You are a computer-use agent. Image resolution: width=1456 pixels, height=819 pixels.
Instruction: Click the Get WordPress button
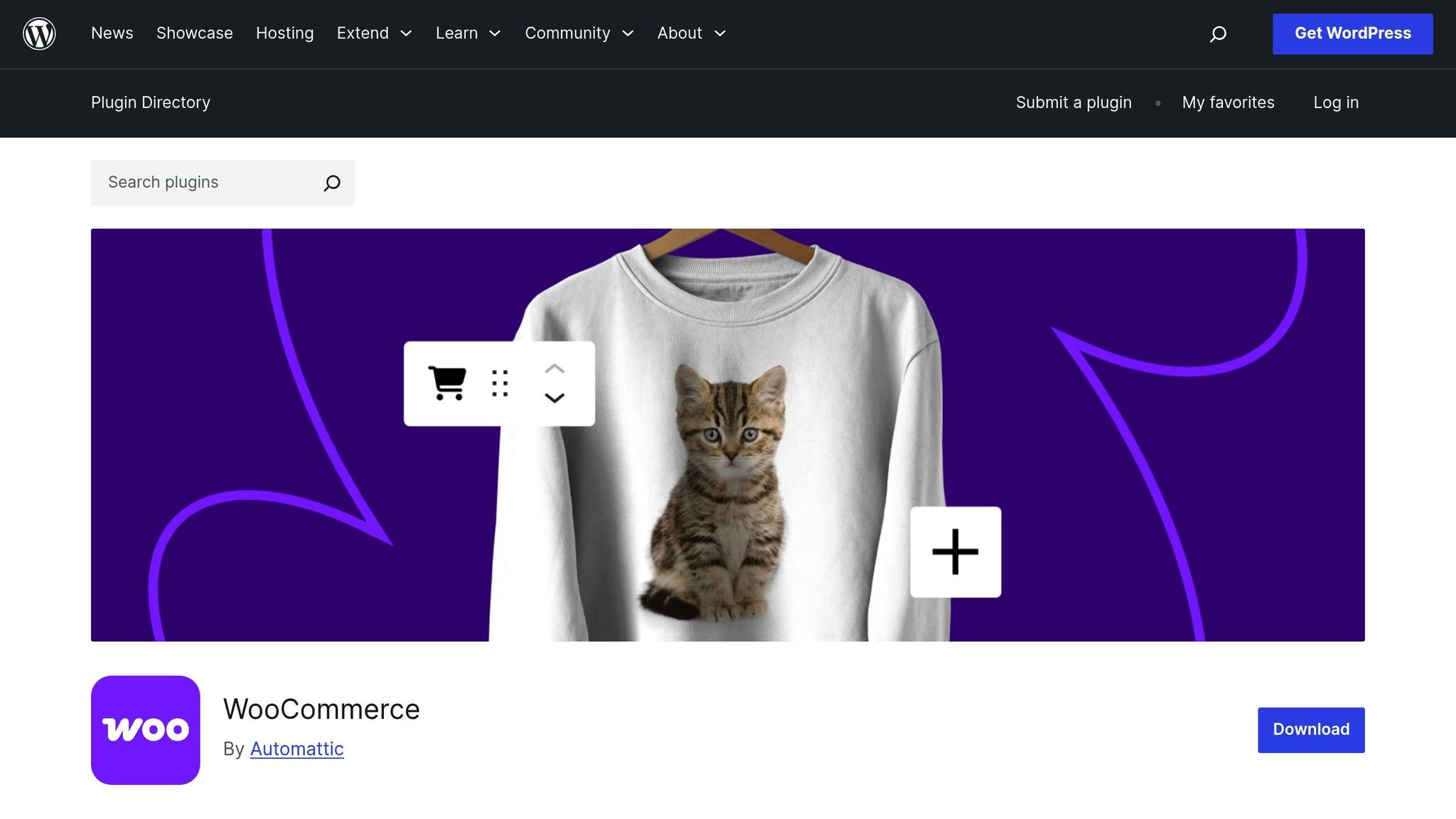coord(1352,33)
